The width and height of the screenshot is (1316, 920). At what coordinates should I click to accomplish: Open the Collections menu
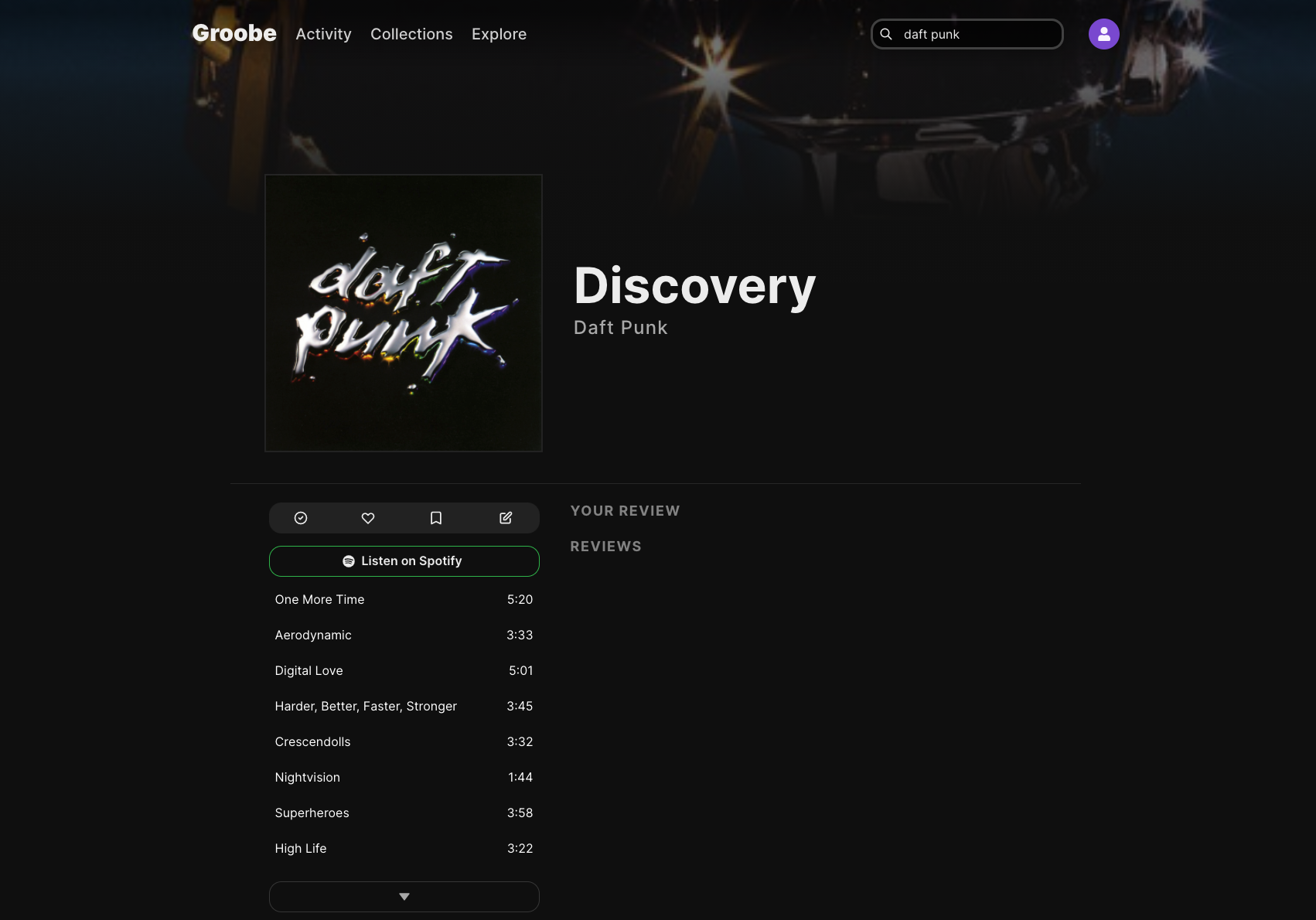(x=411, y=34)
